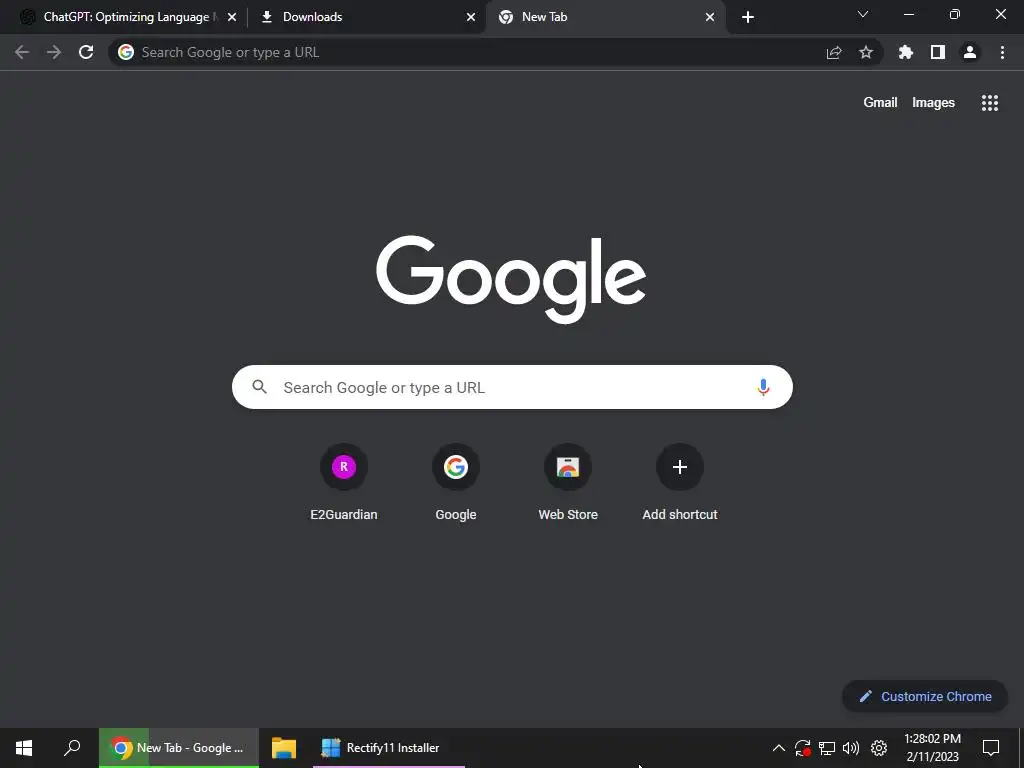
Task: Open the volume tray icon
Action: (x=851, y=748)
